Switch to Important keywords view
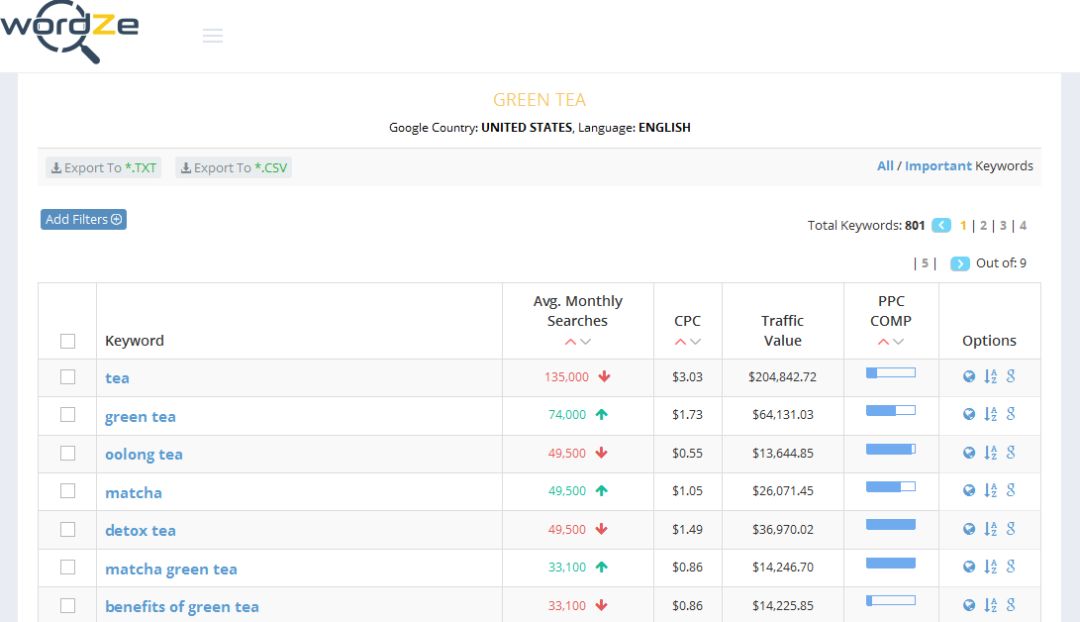This screenshot has width=1080, height=622. [x=938, y=166]
